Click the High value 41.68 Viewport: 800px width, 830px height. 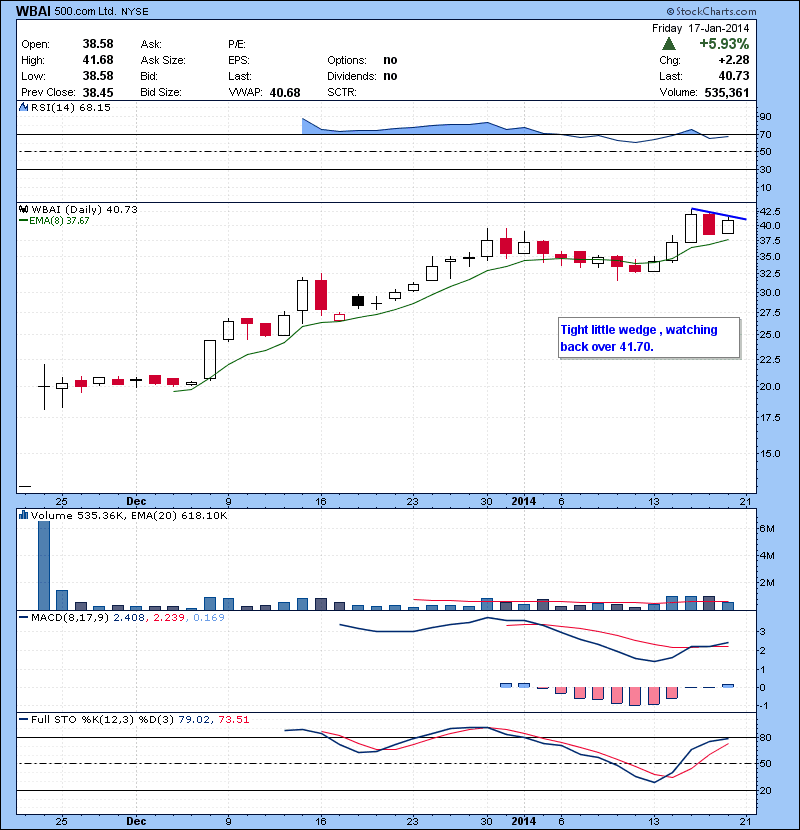click(x=98, y=60)
